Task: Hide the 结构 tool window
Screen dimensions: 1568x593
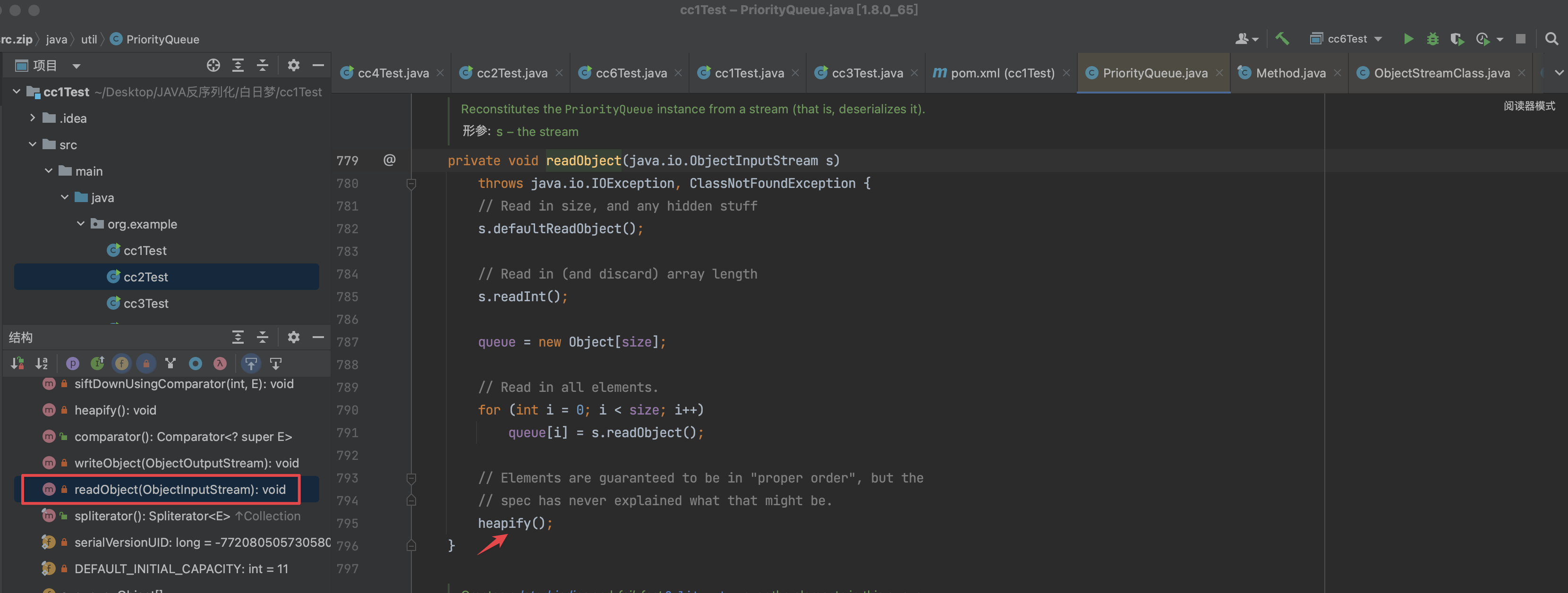Action: [318, 337]
